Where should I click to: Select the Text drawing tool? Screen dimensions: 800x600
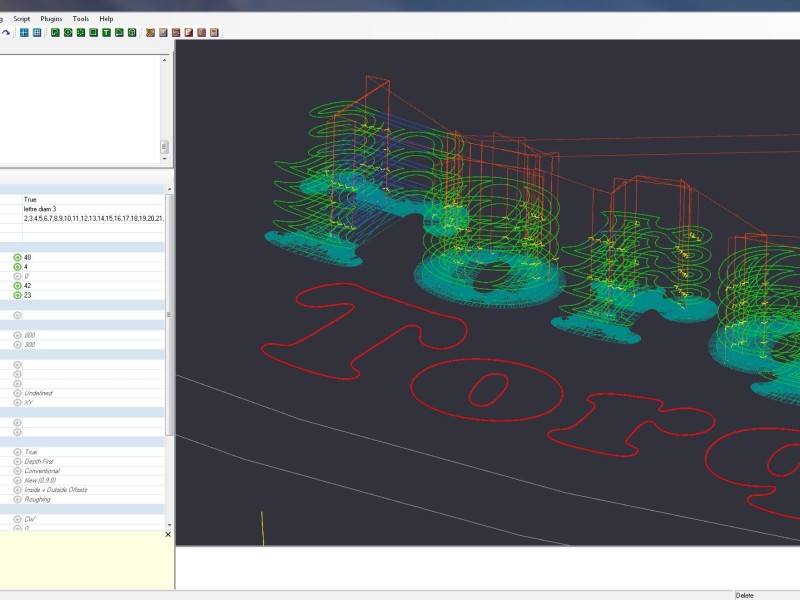click(x=106, y=33)
